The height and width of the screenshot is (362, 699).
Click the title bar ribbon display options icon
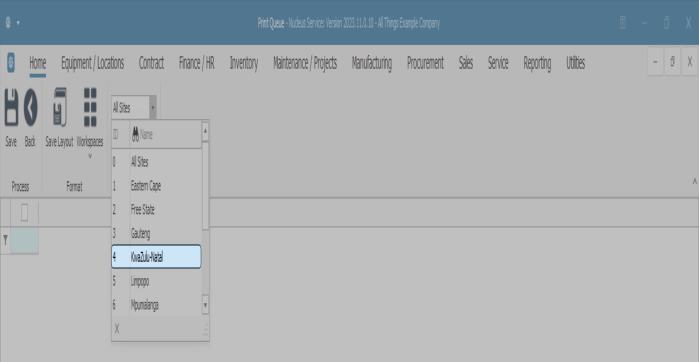point(623,23)
